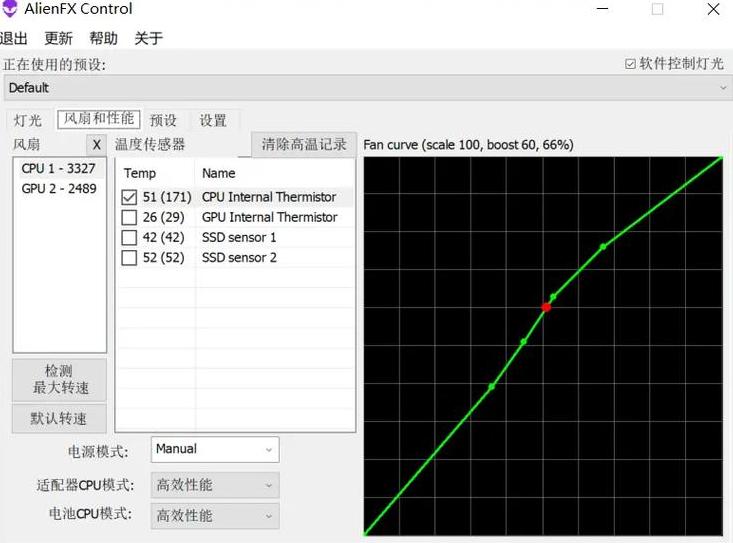Select the GPU 2 - 2489 fan
The width and height of the screenshot is (733, 543).
tap(59, 189)
